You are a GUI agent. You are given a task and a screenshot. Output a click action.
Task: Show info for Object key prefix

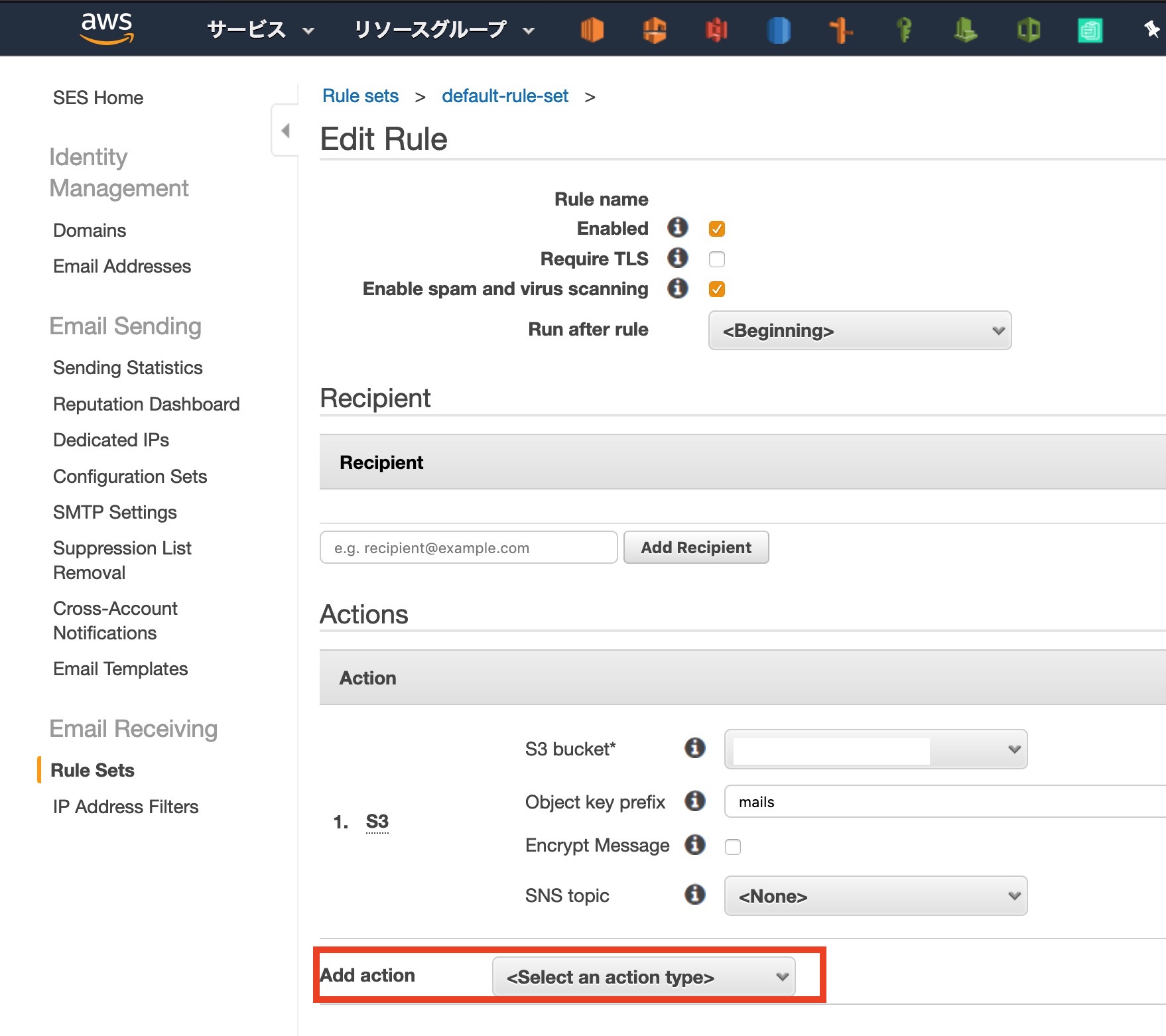click(694, 801)
